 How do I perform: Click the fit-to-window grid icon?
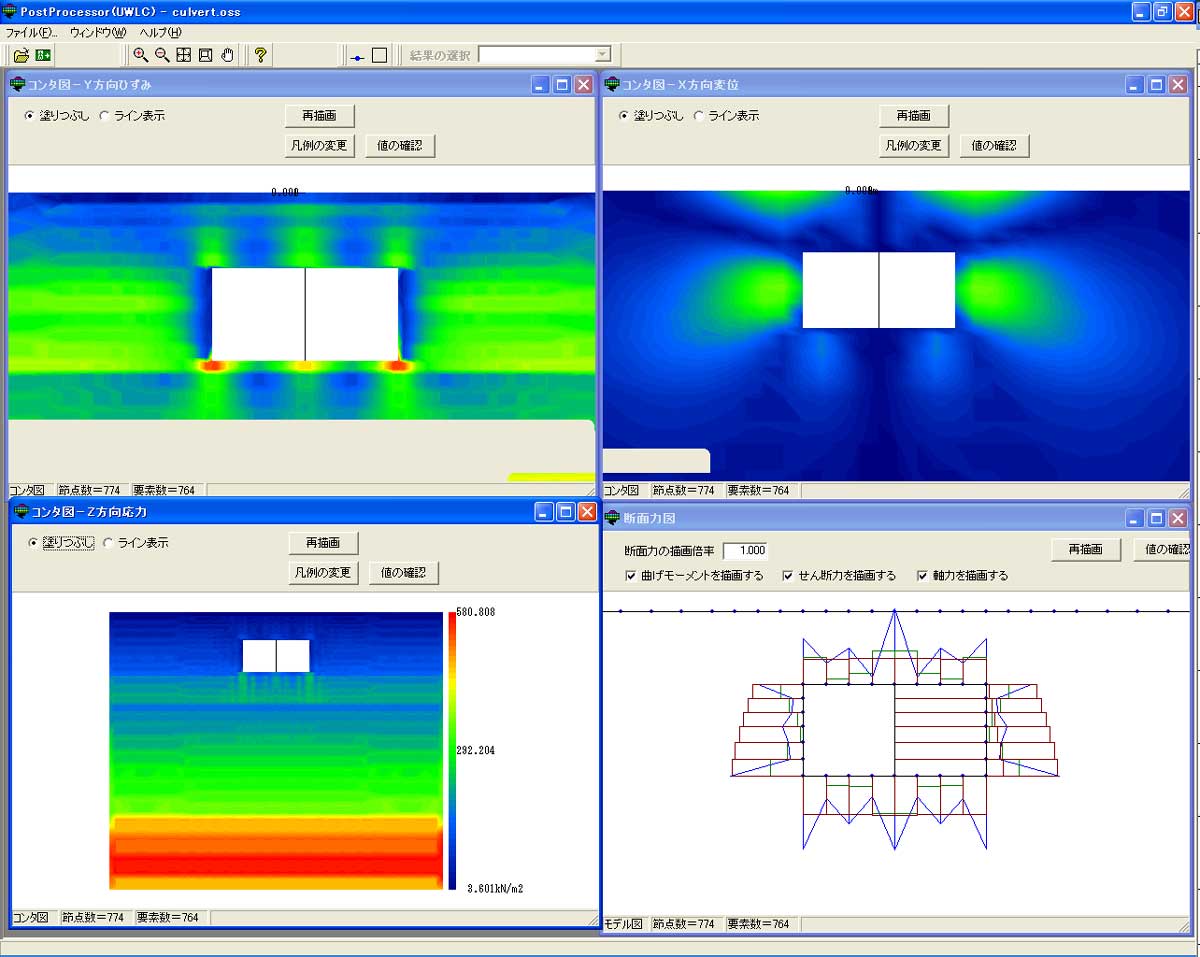(184, 55)
